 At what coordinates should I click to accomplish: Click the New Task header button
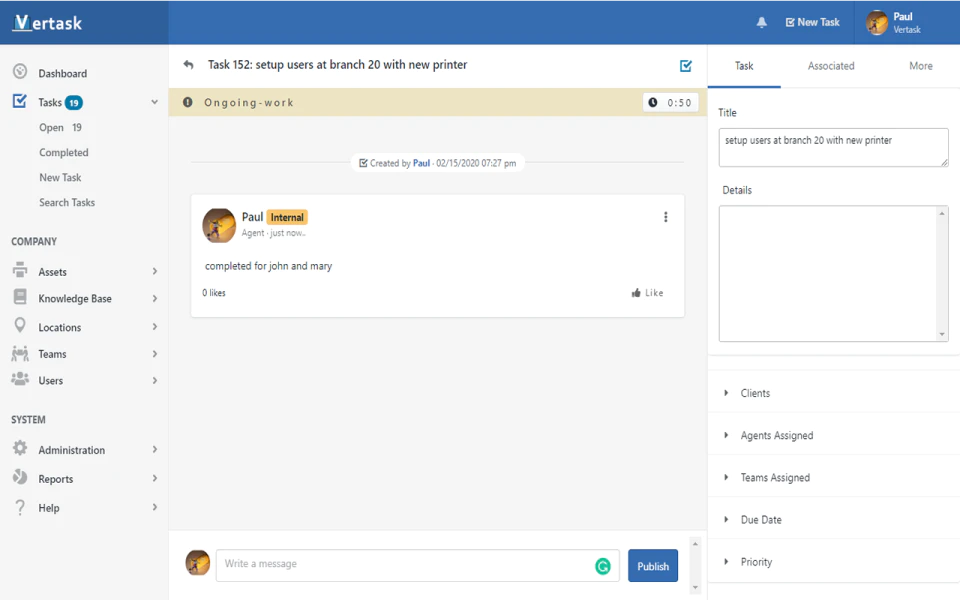[x=812, y=22]
